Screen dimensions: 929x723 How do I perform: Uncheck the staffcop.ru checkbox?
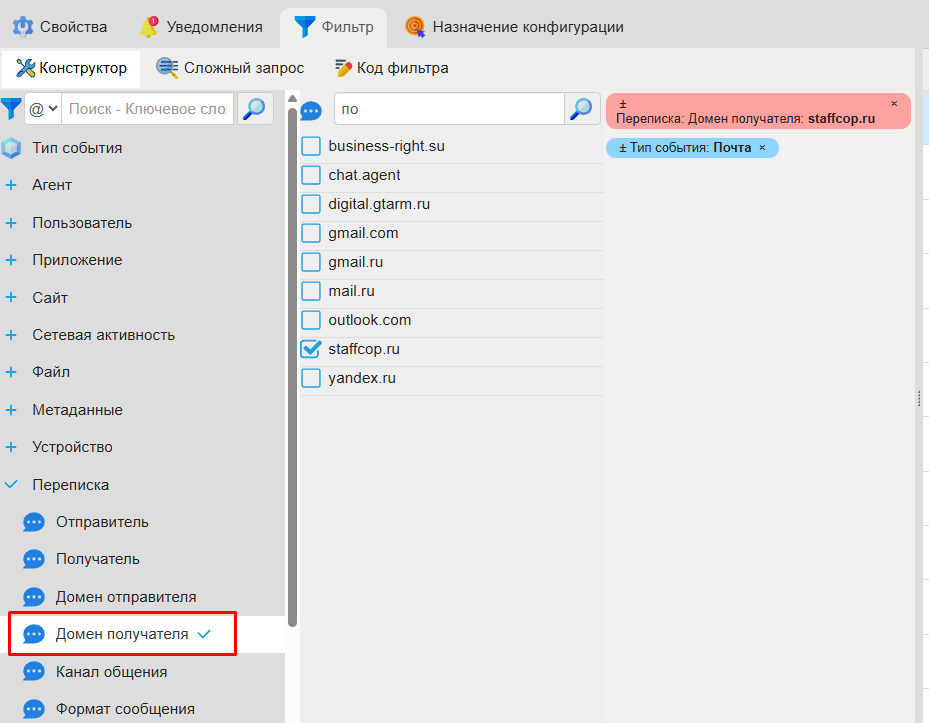tap(311, 350)
